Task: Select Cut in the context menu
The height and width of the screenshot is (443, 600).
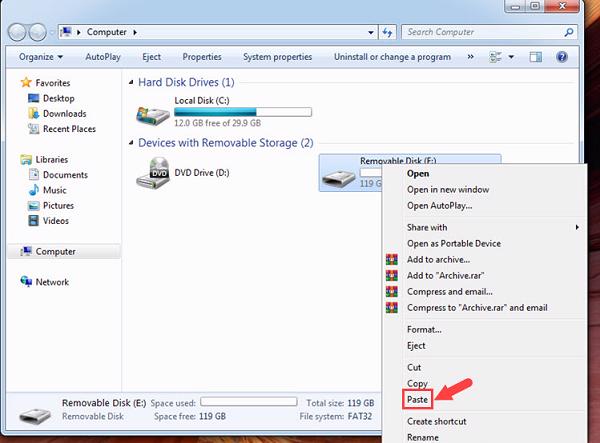Action: [414, 367]
